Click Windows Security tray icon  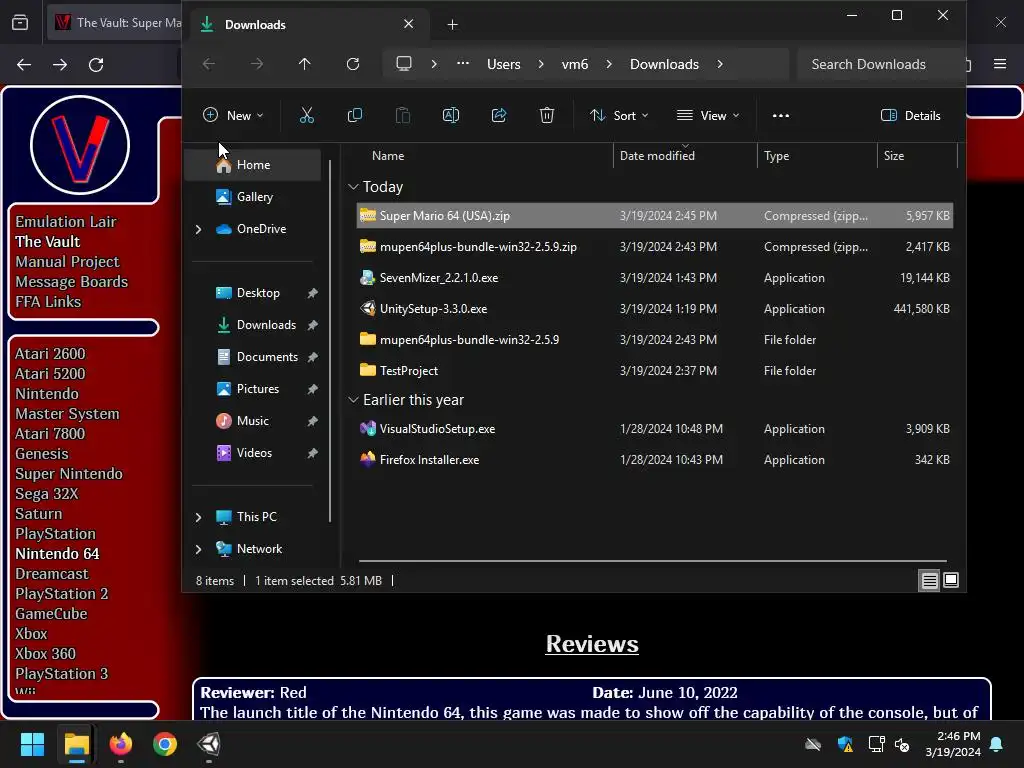pyautogui.click(x=844, y=744)
